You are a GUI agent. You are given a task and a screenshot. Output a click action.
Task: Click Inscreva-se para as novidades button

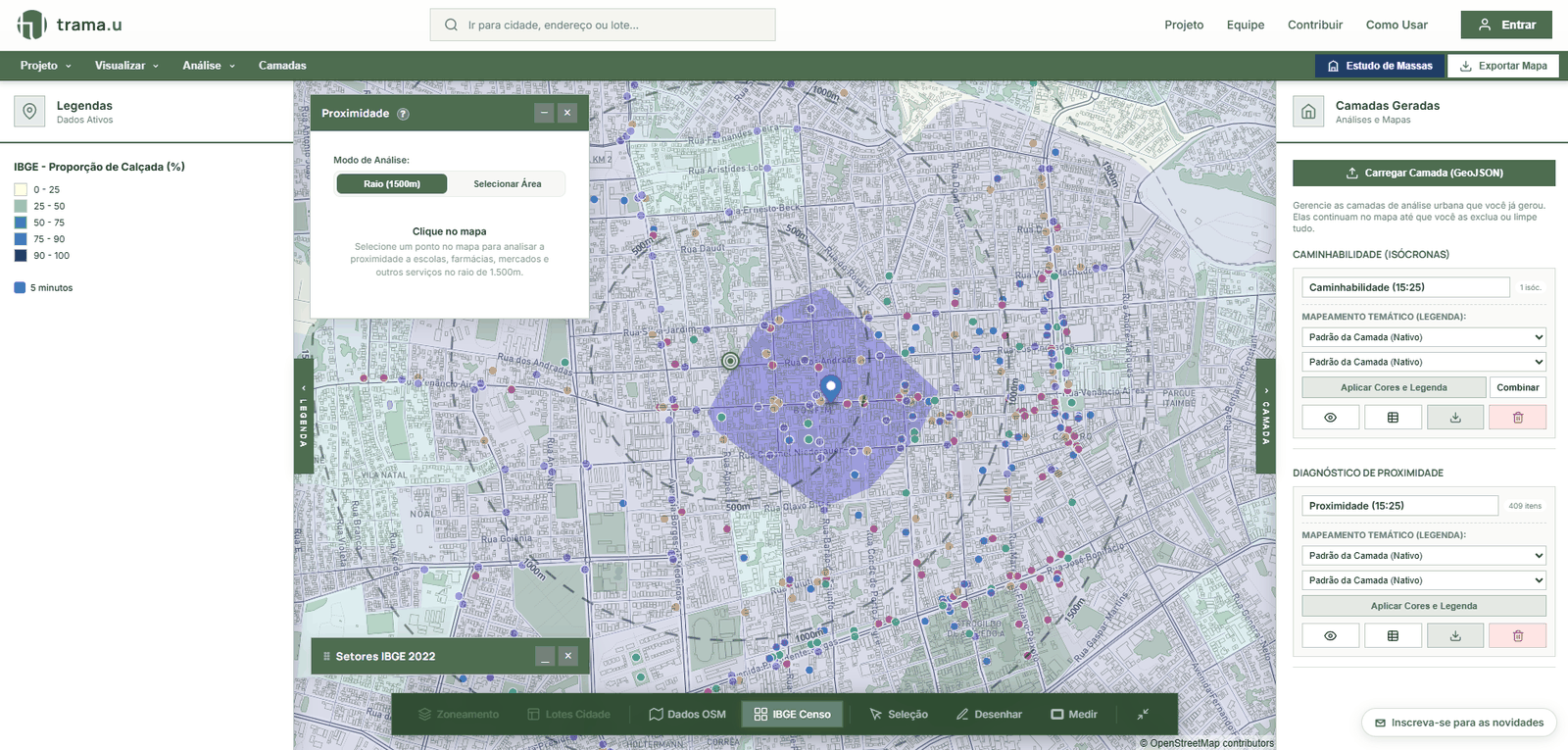click(x=1459, y=723)
